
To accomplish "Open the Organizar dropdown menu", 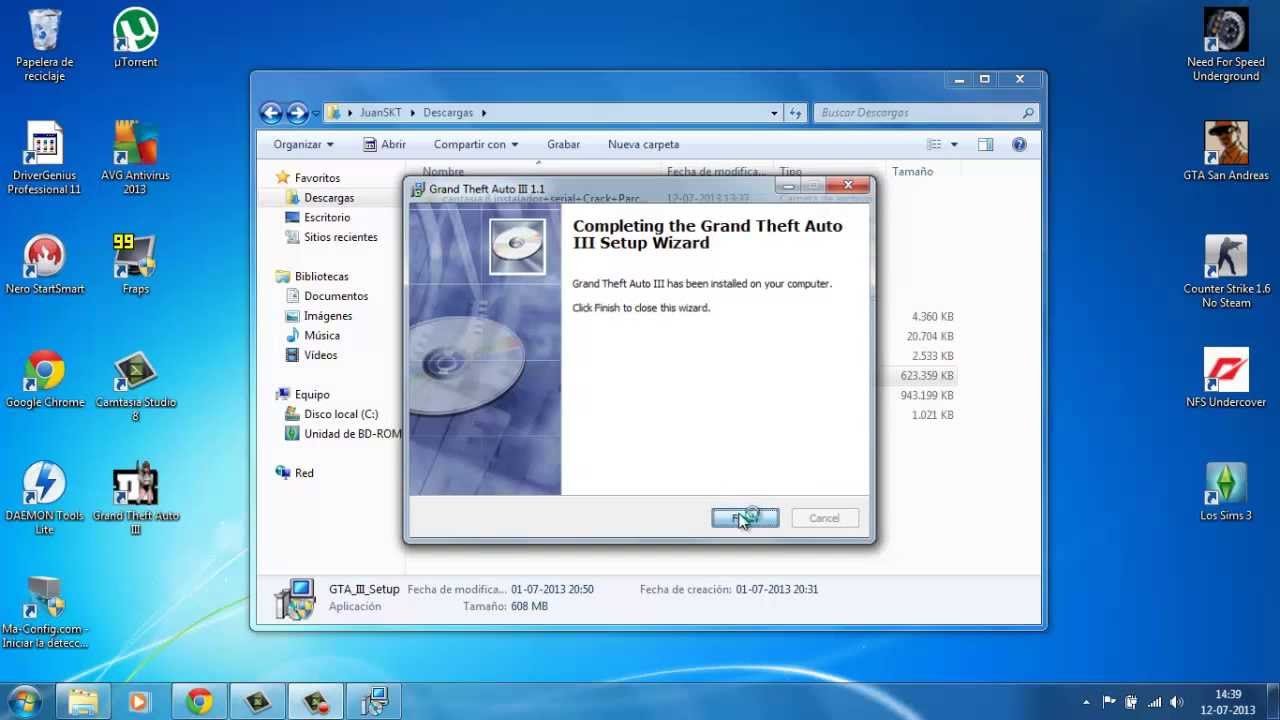I will [303, 144].
